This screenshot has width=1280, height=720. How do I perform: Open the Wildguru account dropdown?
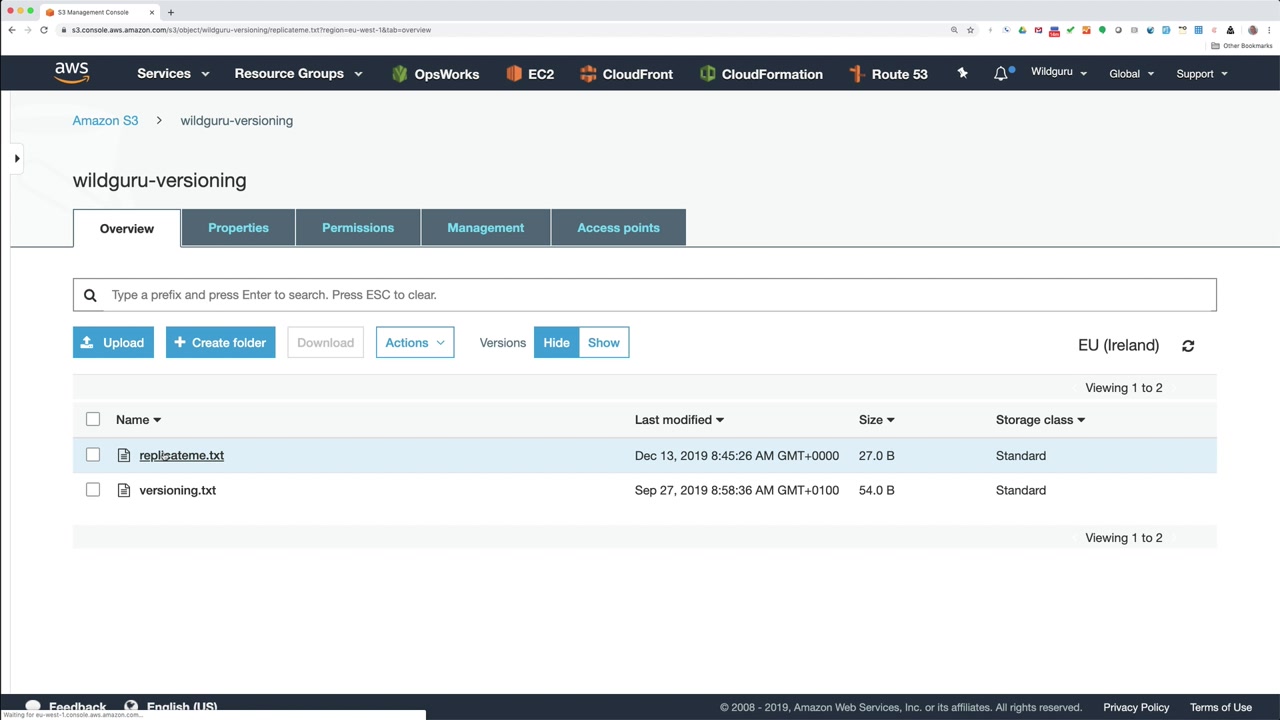pyautogui.click(x=1059, y=72)
